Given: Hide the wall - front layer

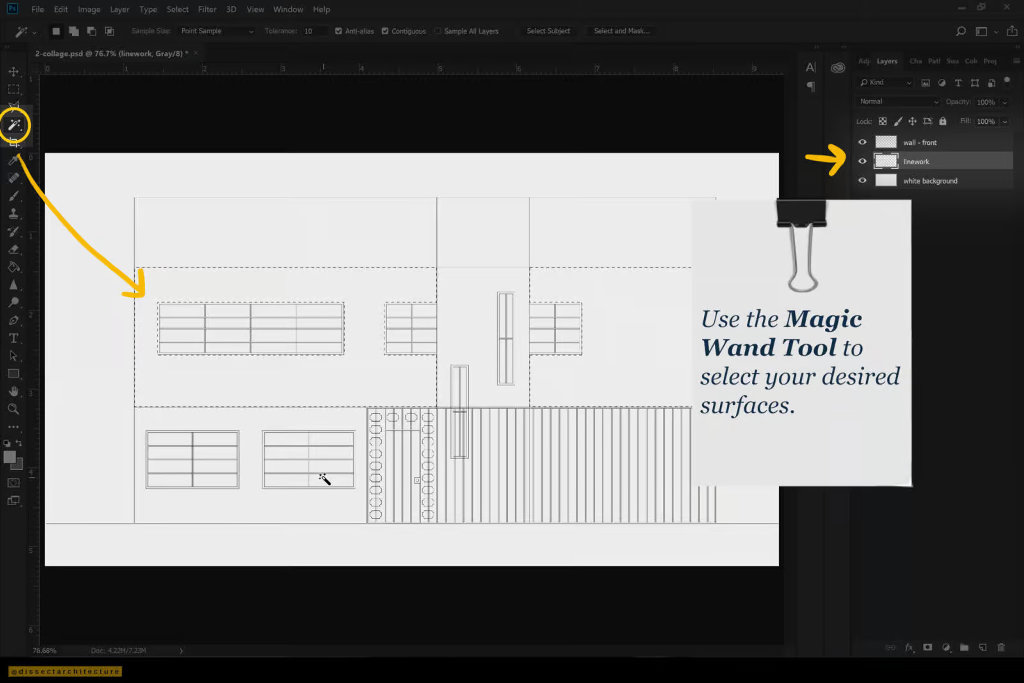Looking at the screenshot, I should [x=862, y=142].
